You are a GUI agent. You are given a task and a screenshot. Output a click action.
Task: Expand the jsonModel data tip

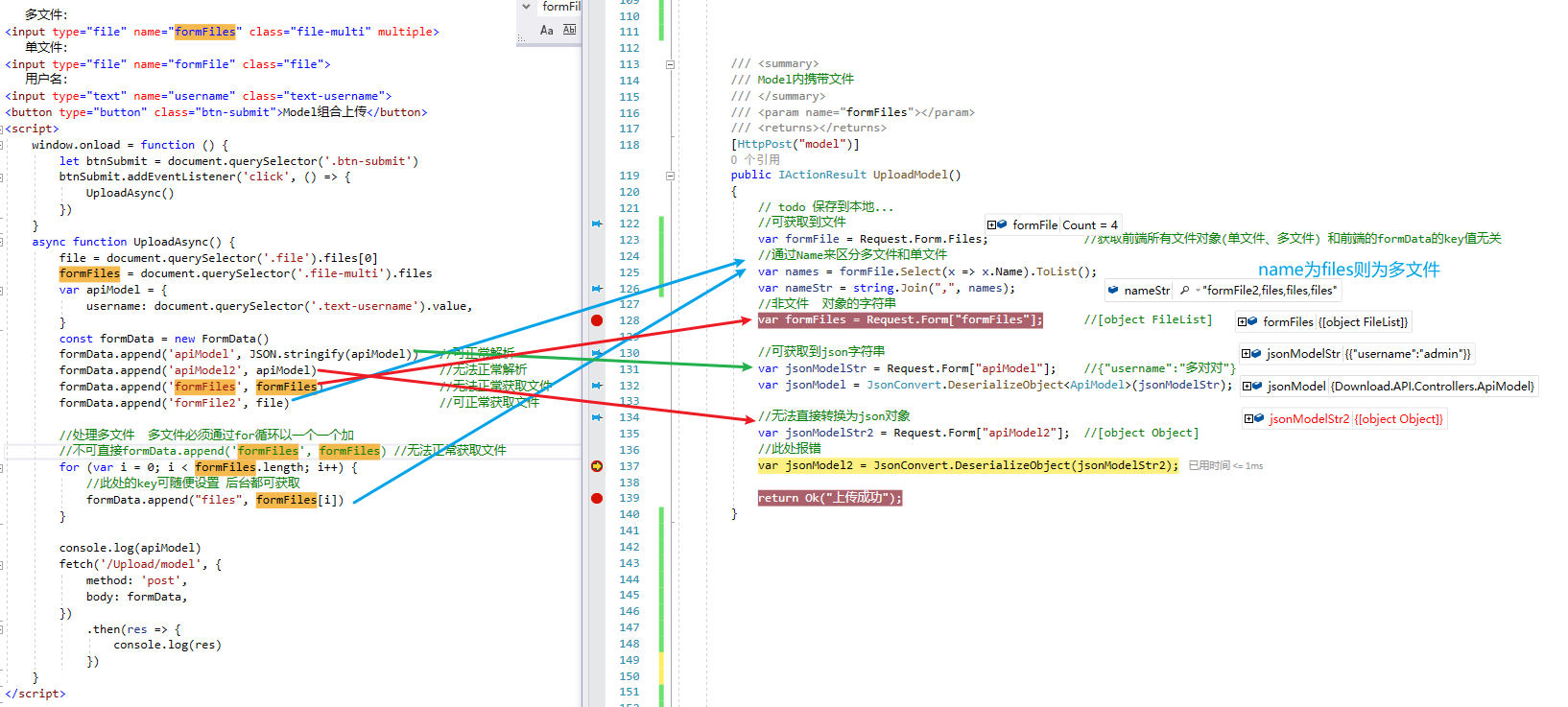[x=1247, y=387]
